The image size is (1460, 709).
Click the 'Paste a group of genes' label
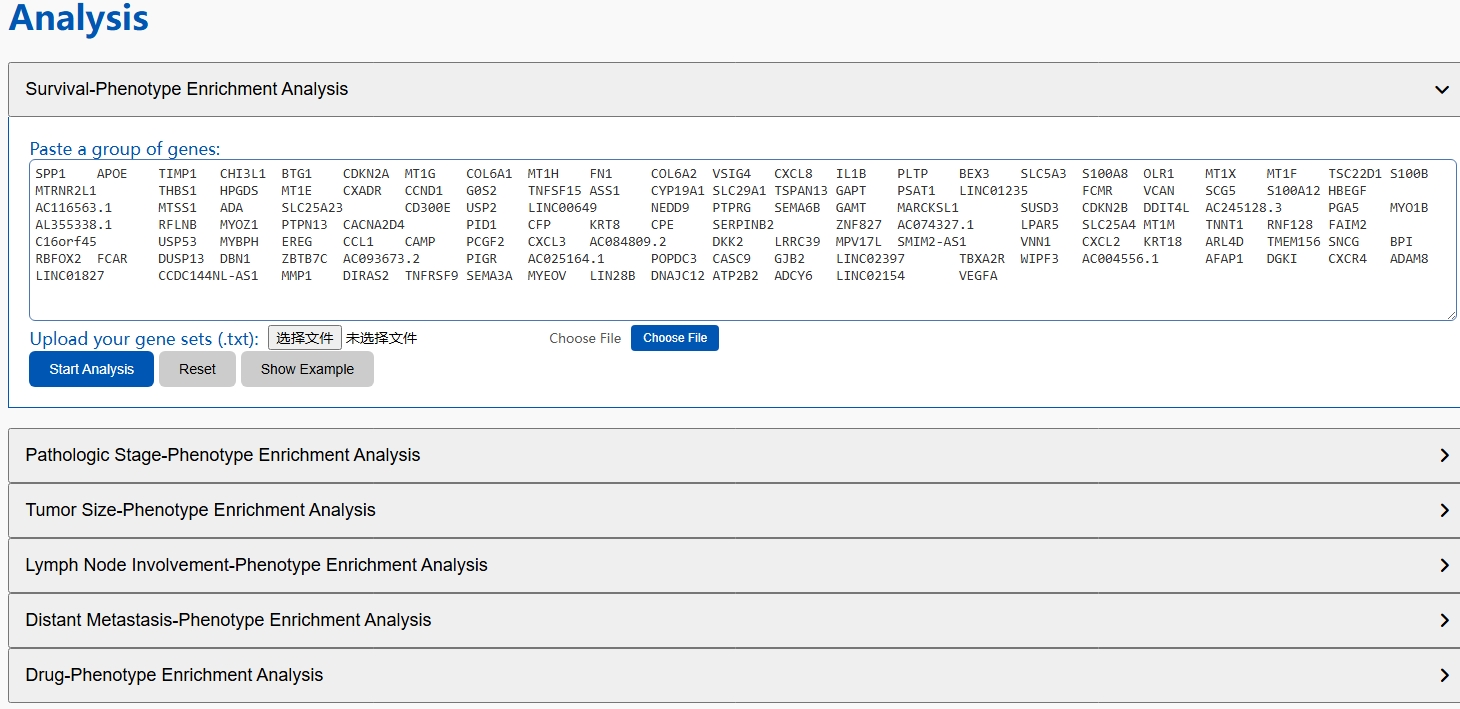123,148
